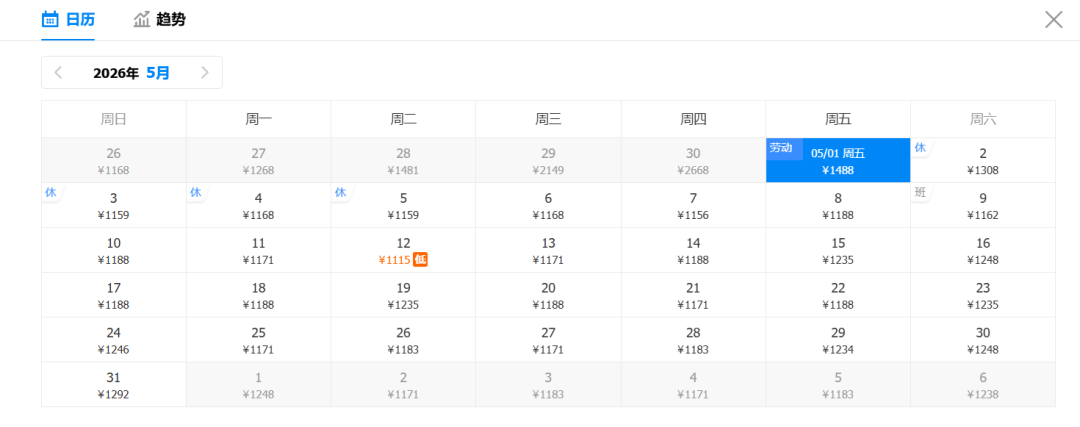
Task: Switch to the 日历 calendar tab
Action: point(68,19)
